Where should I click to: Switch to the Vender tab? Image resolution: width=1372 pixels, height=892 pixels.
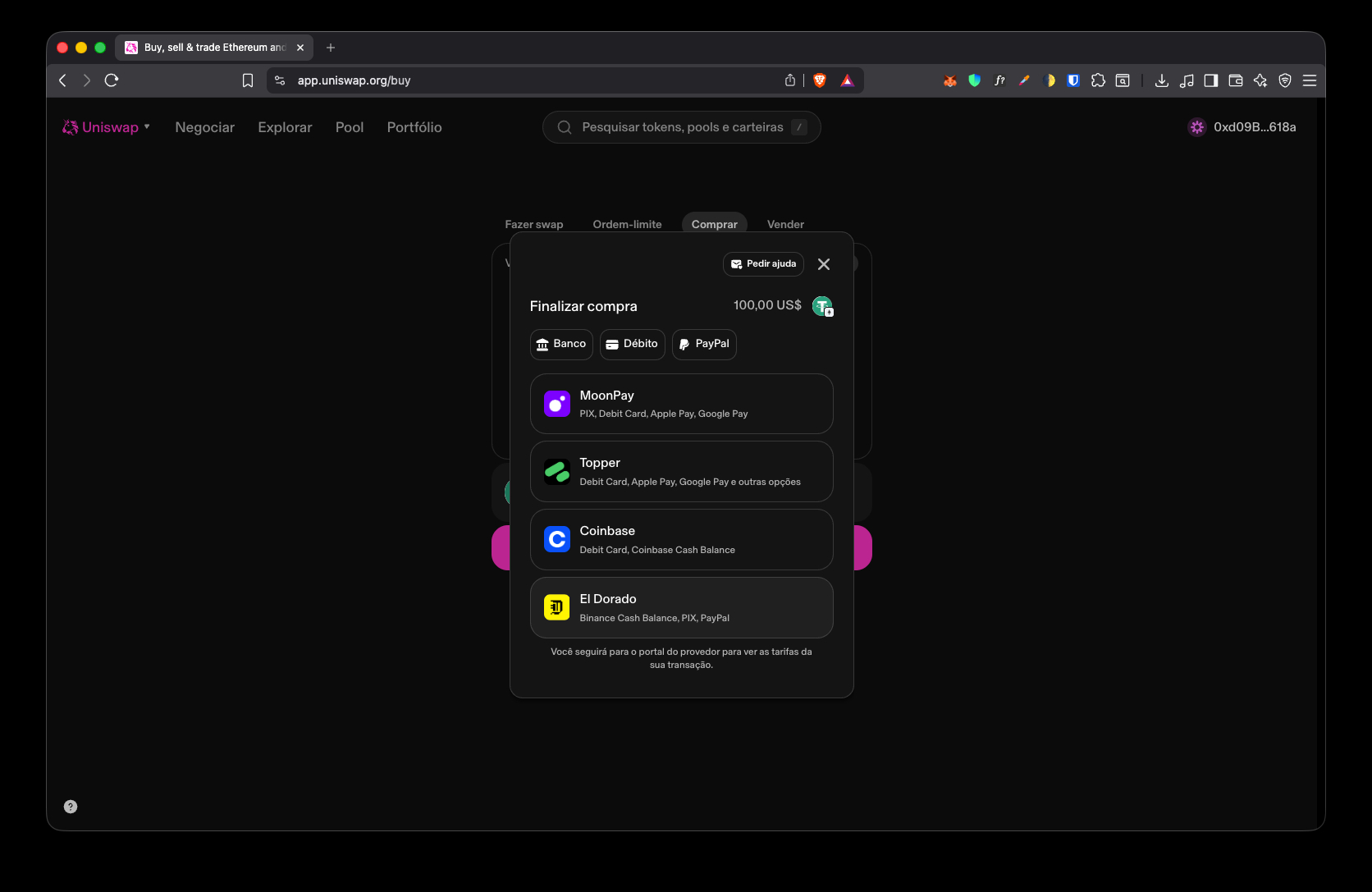(x=785, y=224)
